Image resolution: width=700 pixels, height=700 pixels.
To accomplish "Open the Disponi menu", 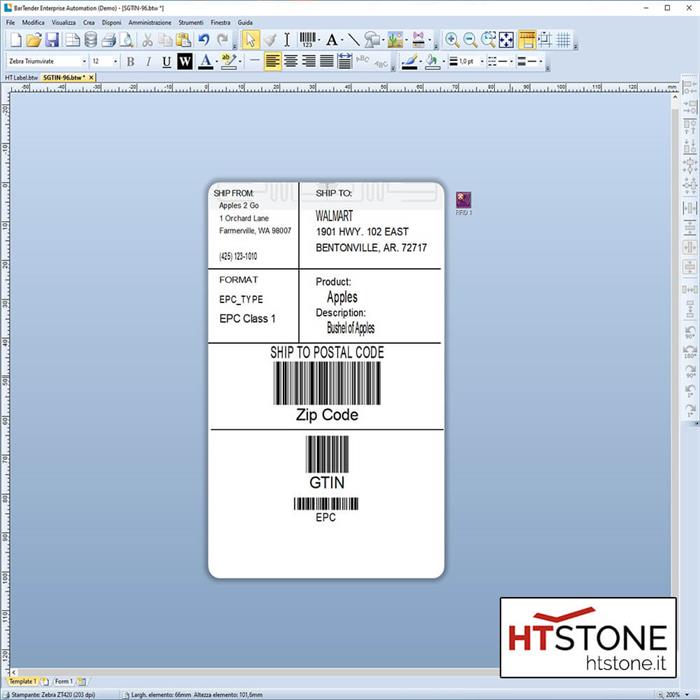I will point(111,22).
